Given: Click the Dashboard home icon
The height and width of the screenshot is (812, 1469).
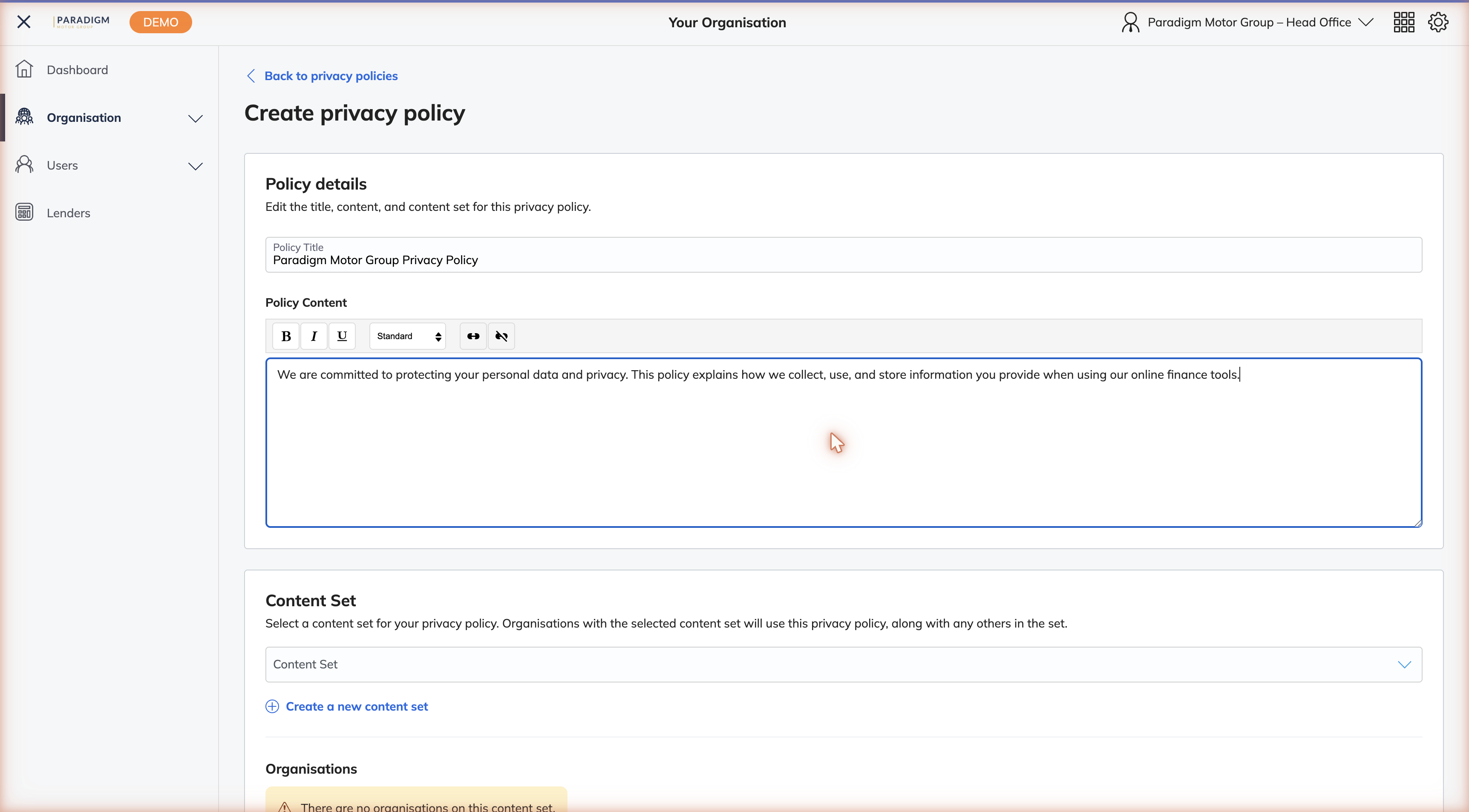Looking at the screenshot, I should (x=24, y=69).
